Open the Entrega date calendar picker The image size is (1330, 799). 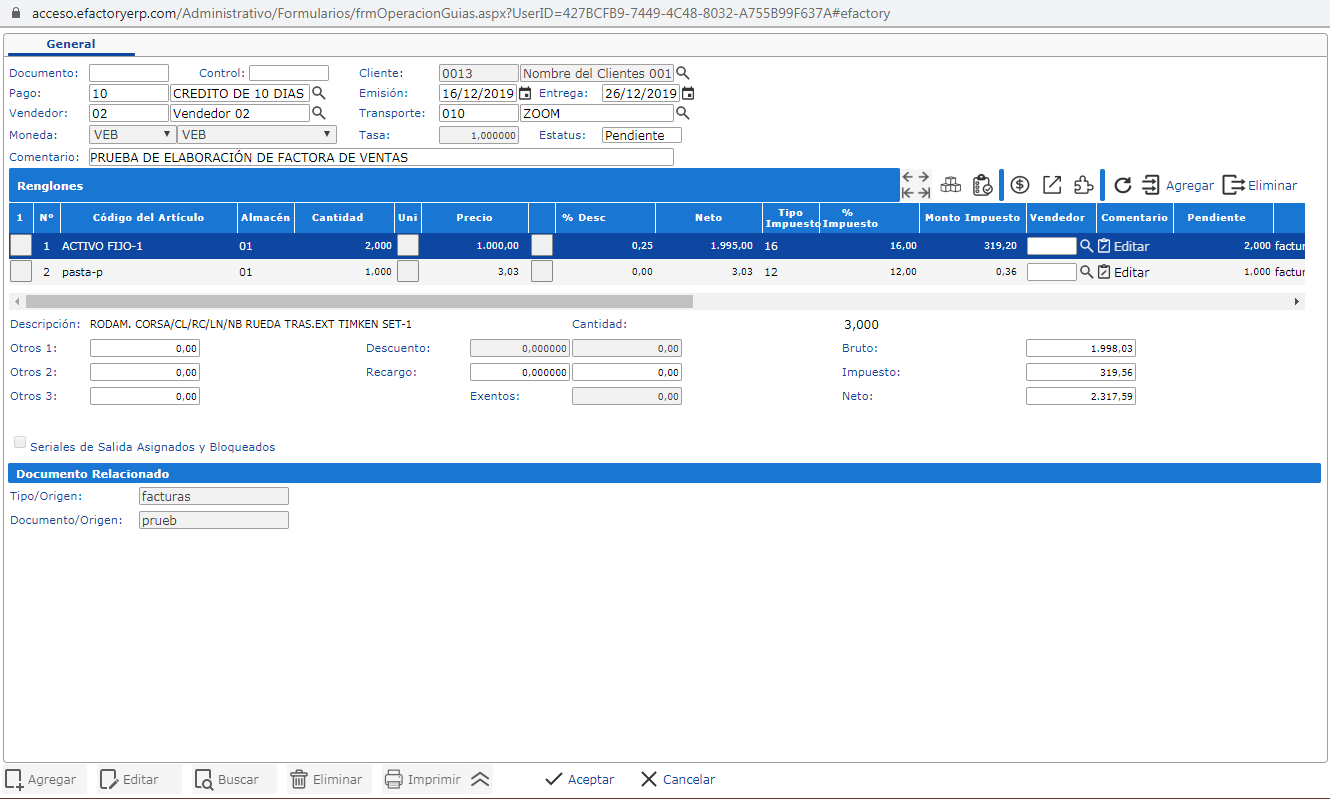[x=688, y=93]
